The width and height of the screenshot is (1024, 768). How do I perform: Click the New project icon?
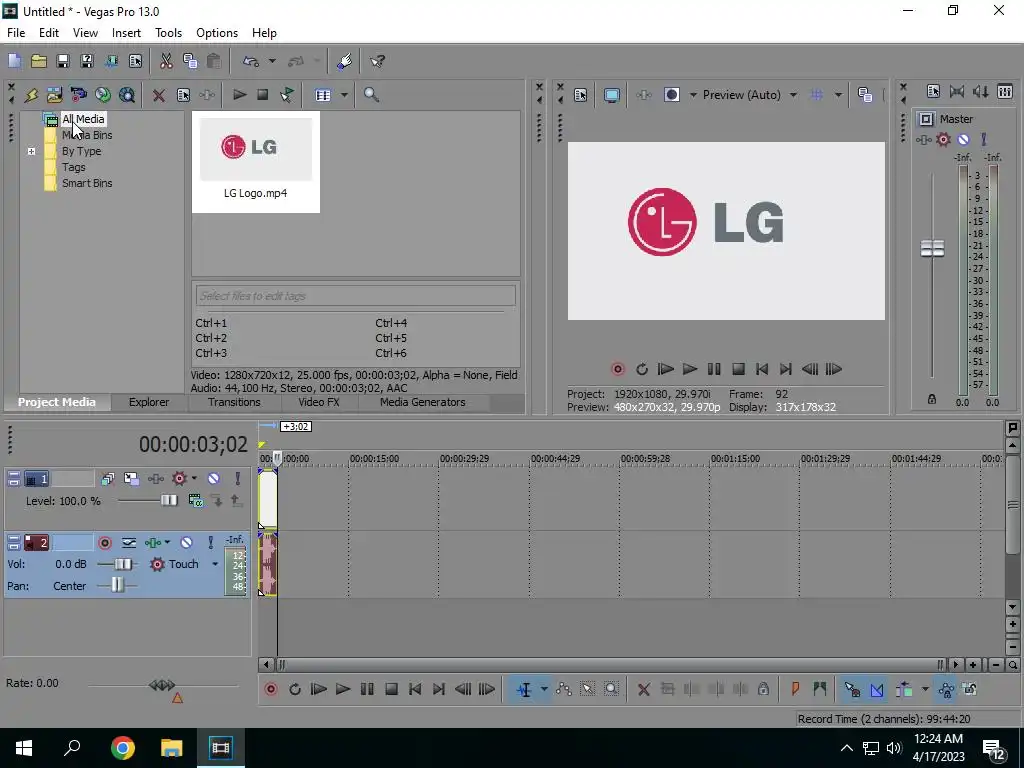(x=14, y=61)
